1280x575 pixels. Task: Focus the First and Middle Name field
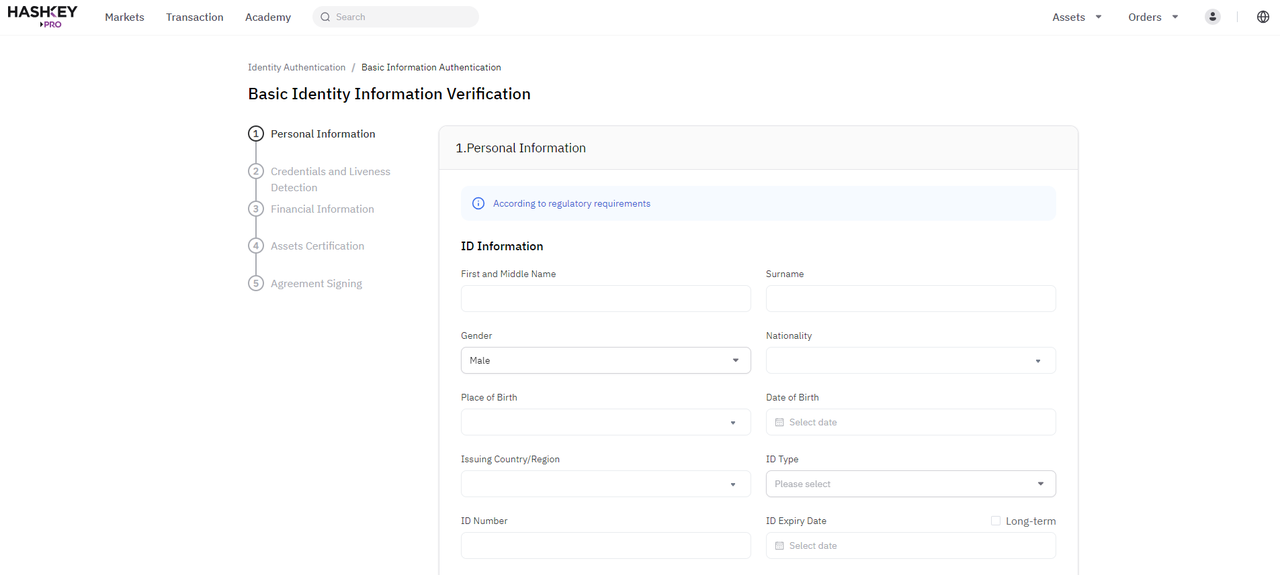(x=606, y=298)
